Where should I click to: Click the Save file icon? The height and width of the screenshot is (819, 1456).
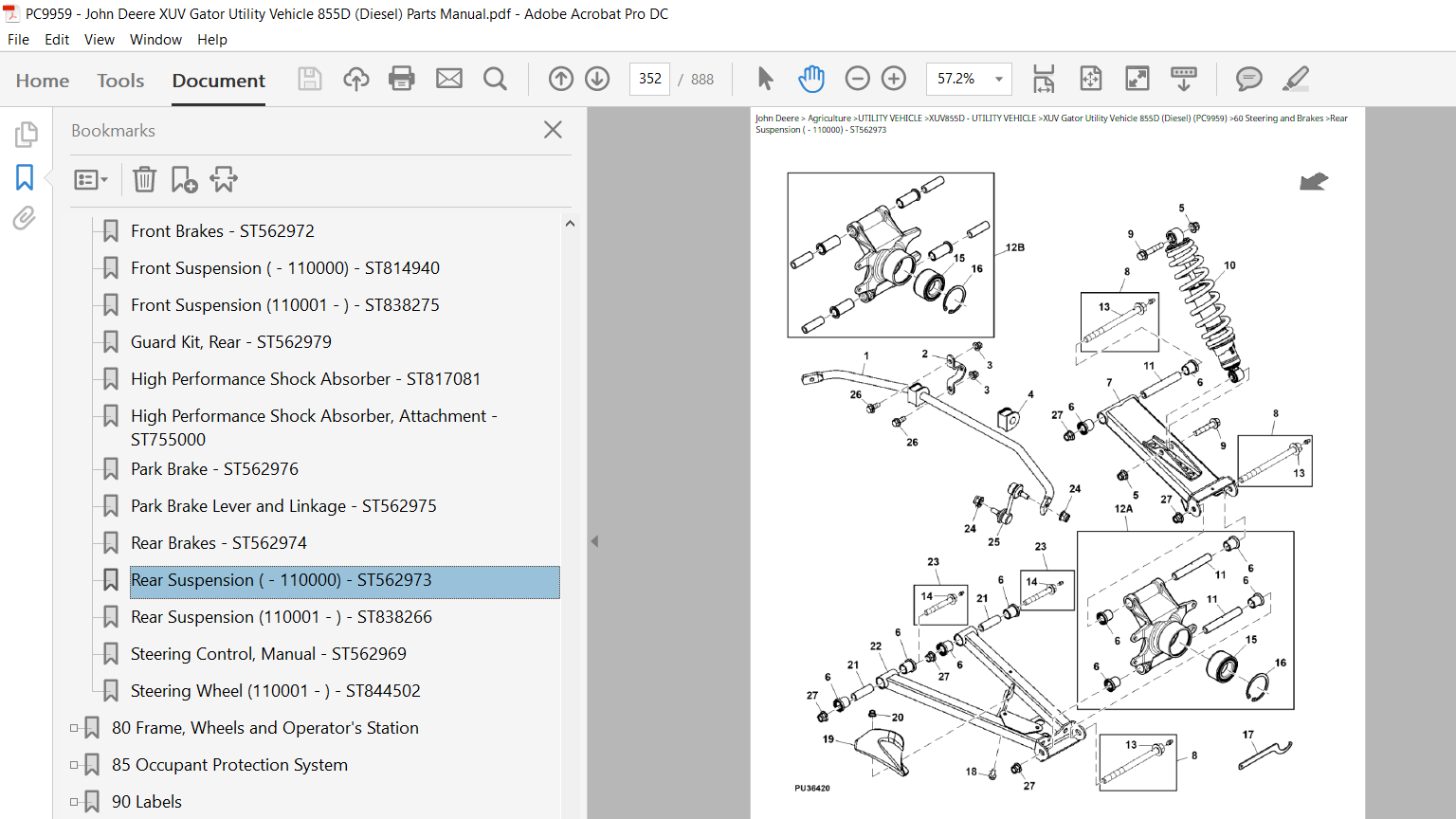(x=310, y=79)
